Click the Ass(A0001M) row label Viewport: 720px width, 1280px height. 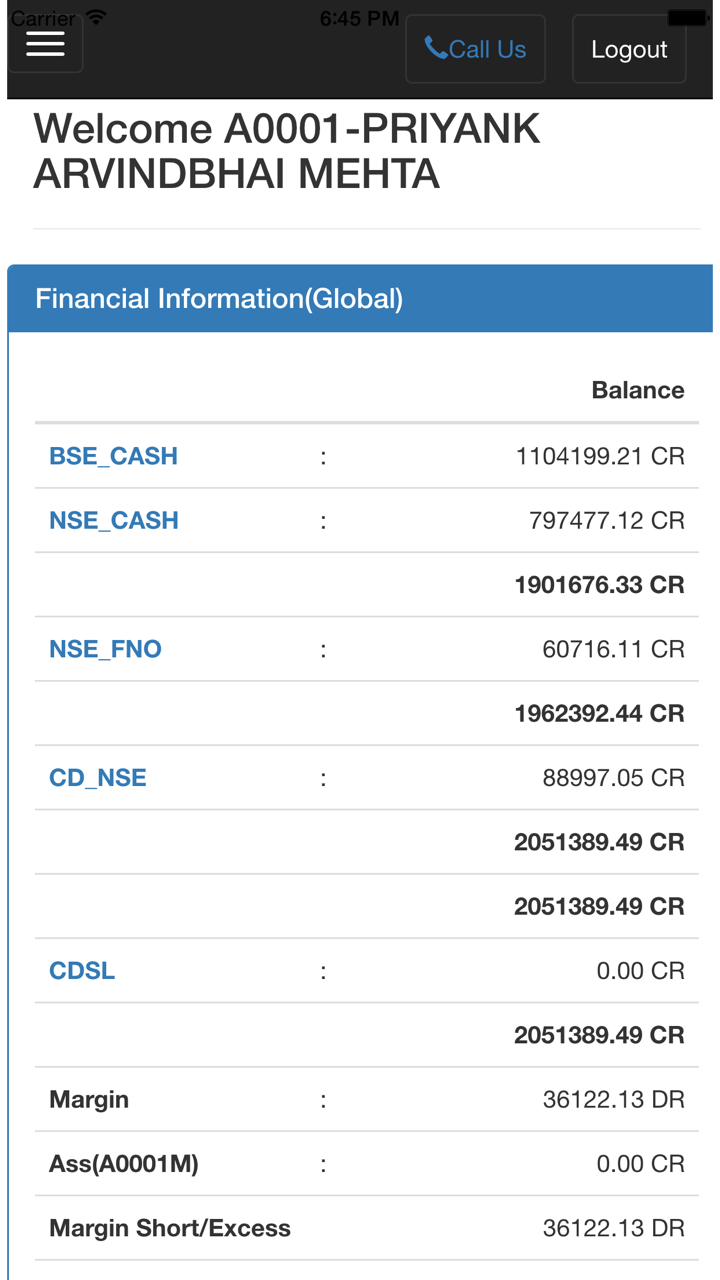(x=124, y=1164)
